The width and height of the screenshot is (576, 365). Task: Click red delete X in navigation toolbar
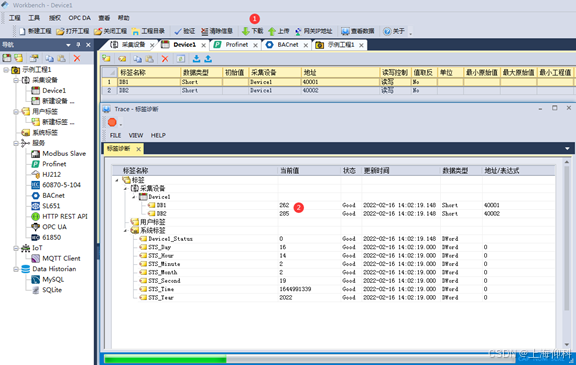(77, 58)
